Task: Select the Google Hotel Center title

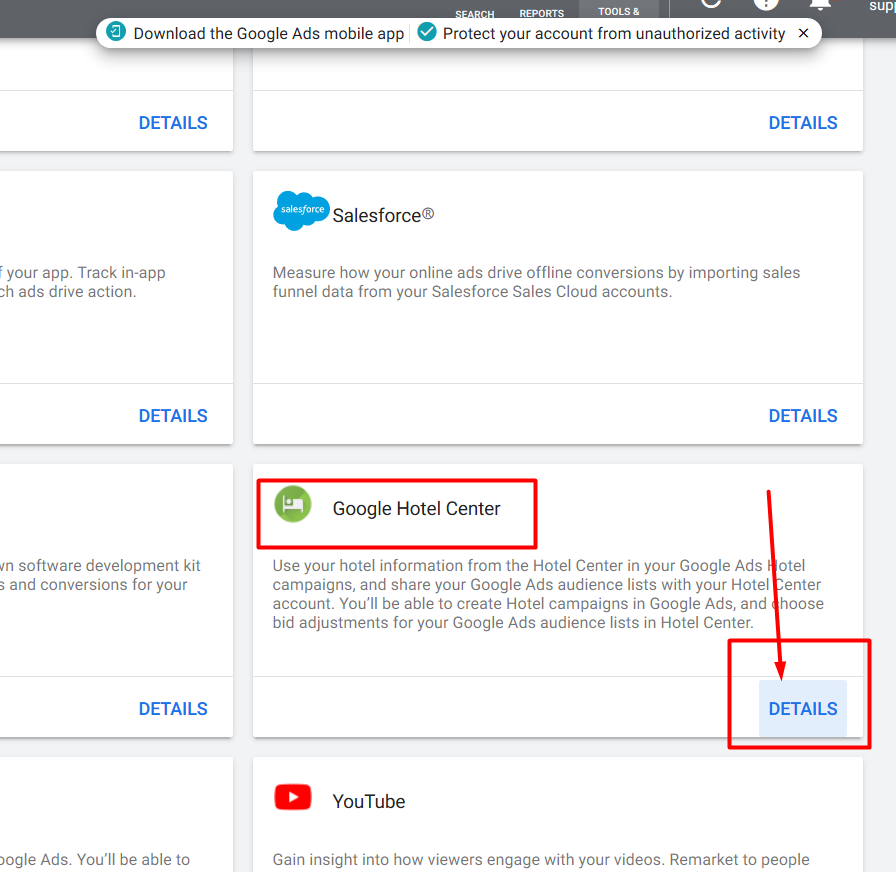Action: point(417,509)
